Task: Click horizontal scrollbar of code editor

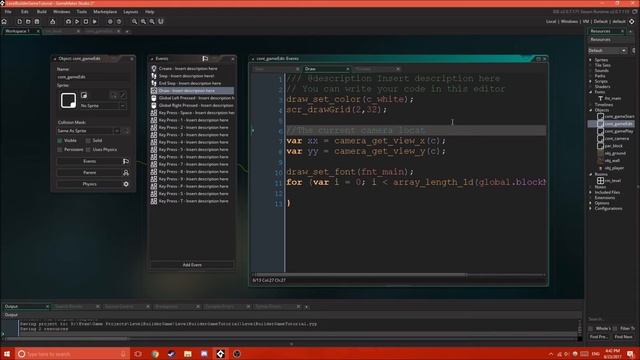Action: [359, 275]
